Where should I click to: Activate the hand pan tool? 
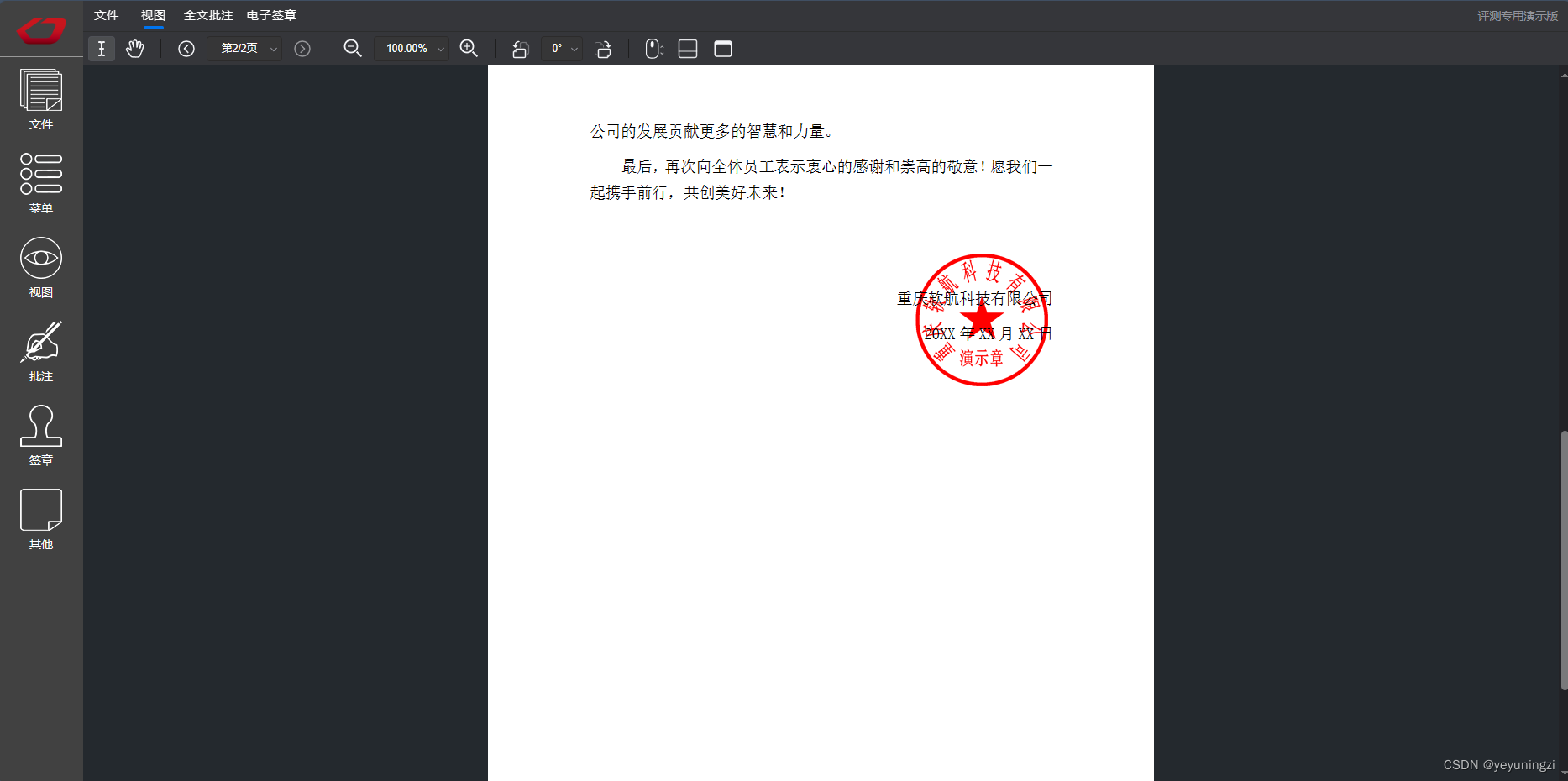(x=135, y=49)
